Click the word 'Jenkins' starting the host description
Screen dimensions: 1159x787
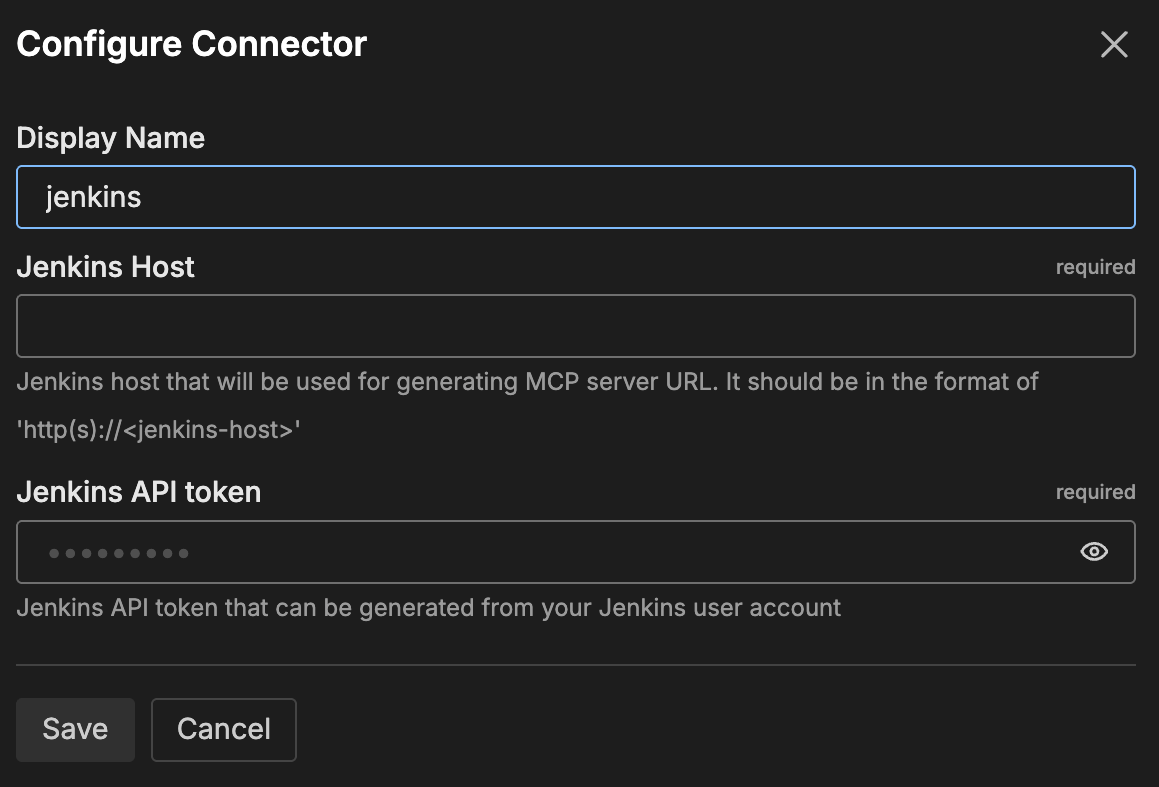click(x=50, y=382)
